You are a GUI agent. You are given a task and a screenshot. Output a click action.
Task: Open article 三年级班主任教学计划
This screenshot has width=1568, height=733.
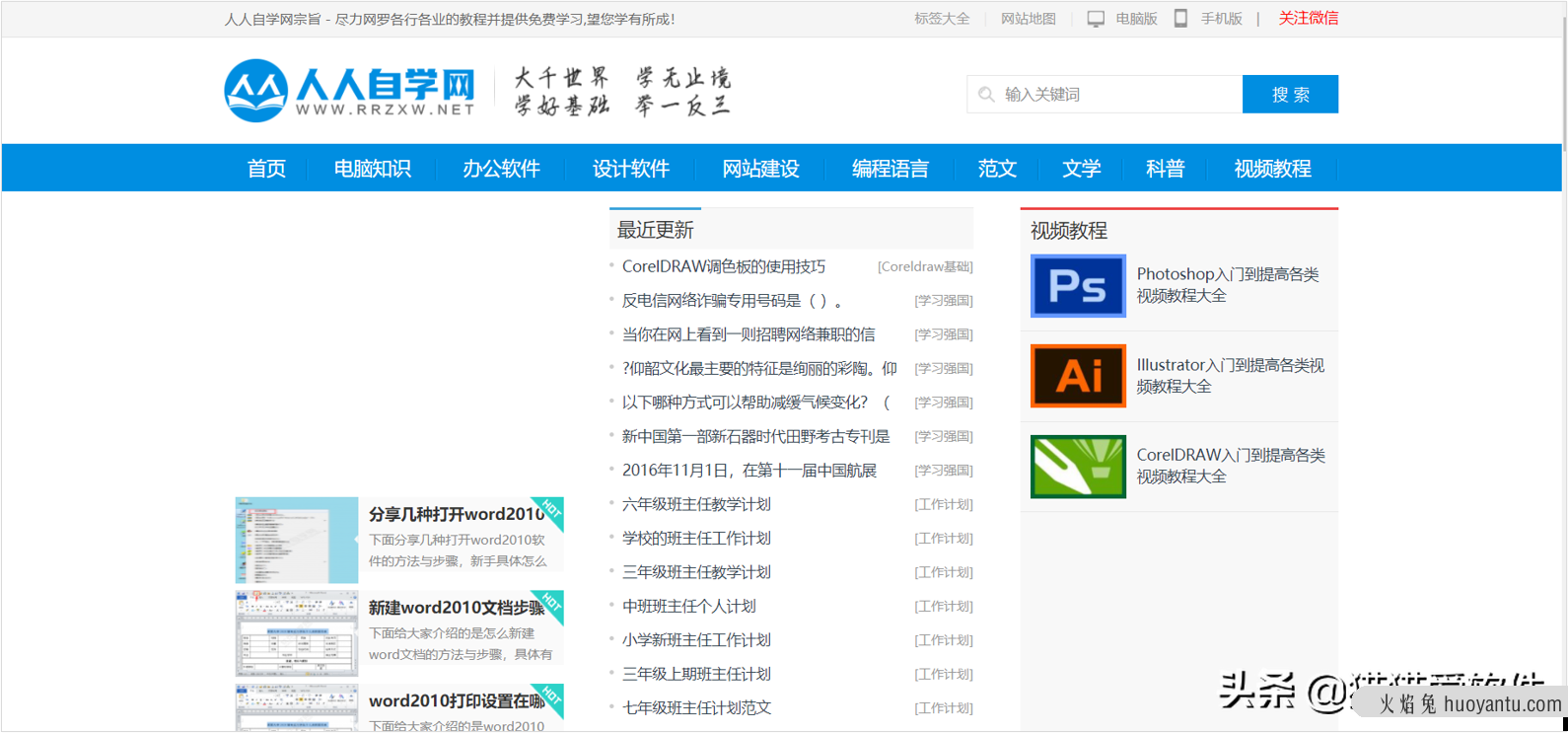(696, 572)
